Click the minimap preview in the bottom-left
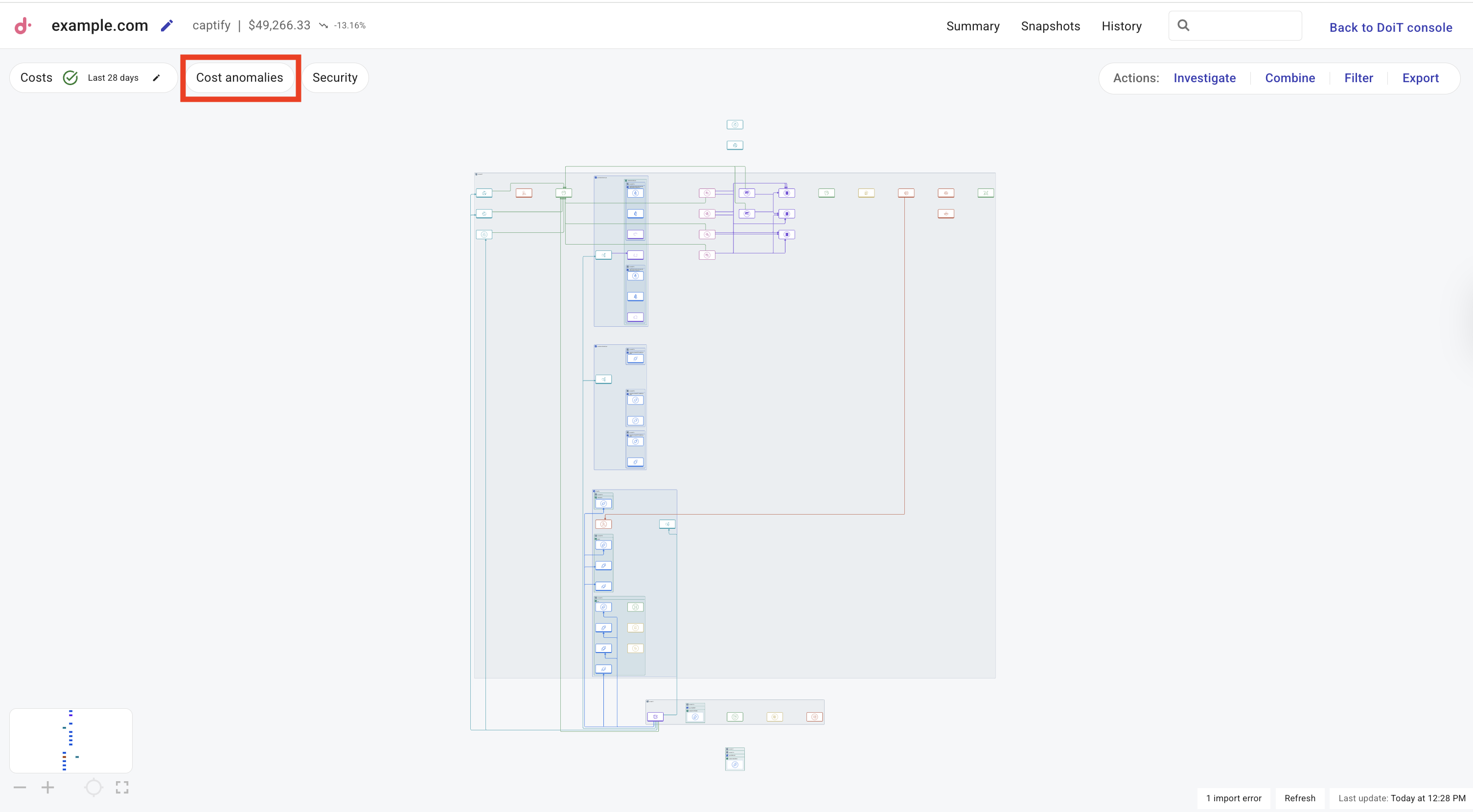This screenshot has height=812, width=1473. click(x=70, y=740)
